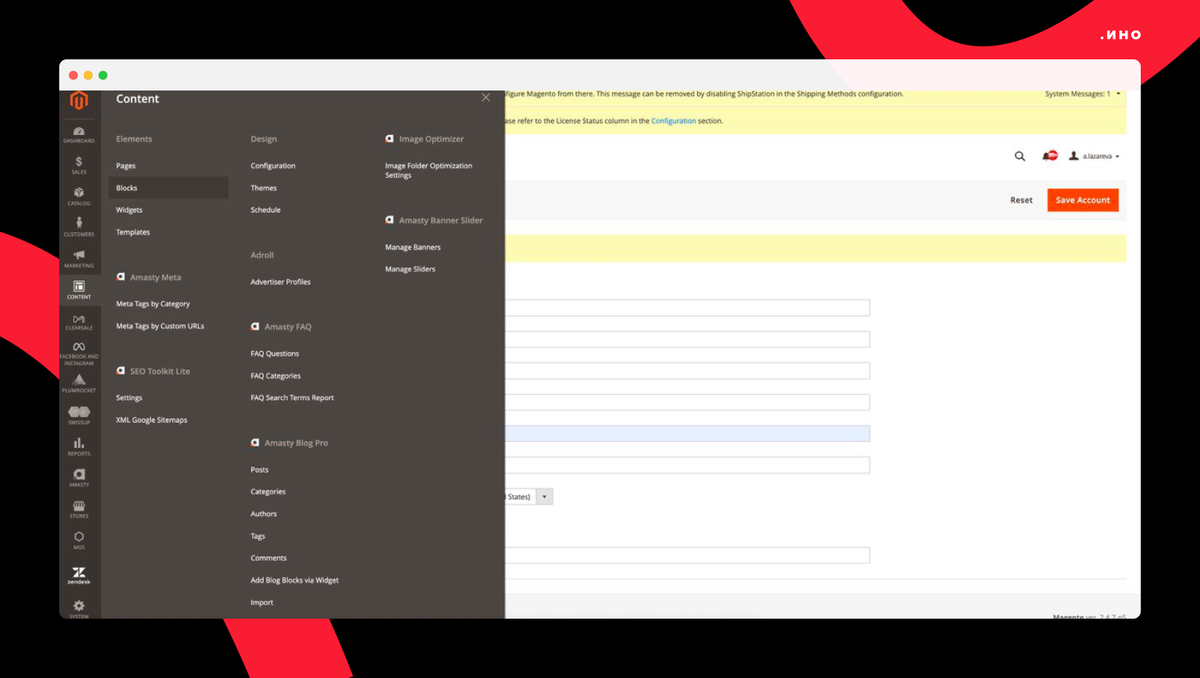
Task: Click the Customers sidebar icon
Action: 79,222
